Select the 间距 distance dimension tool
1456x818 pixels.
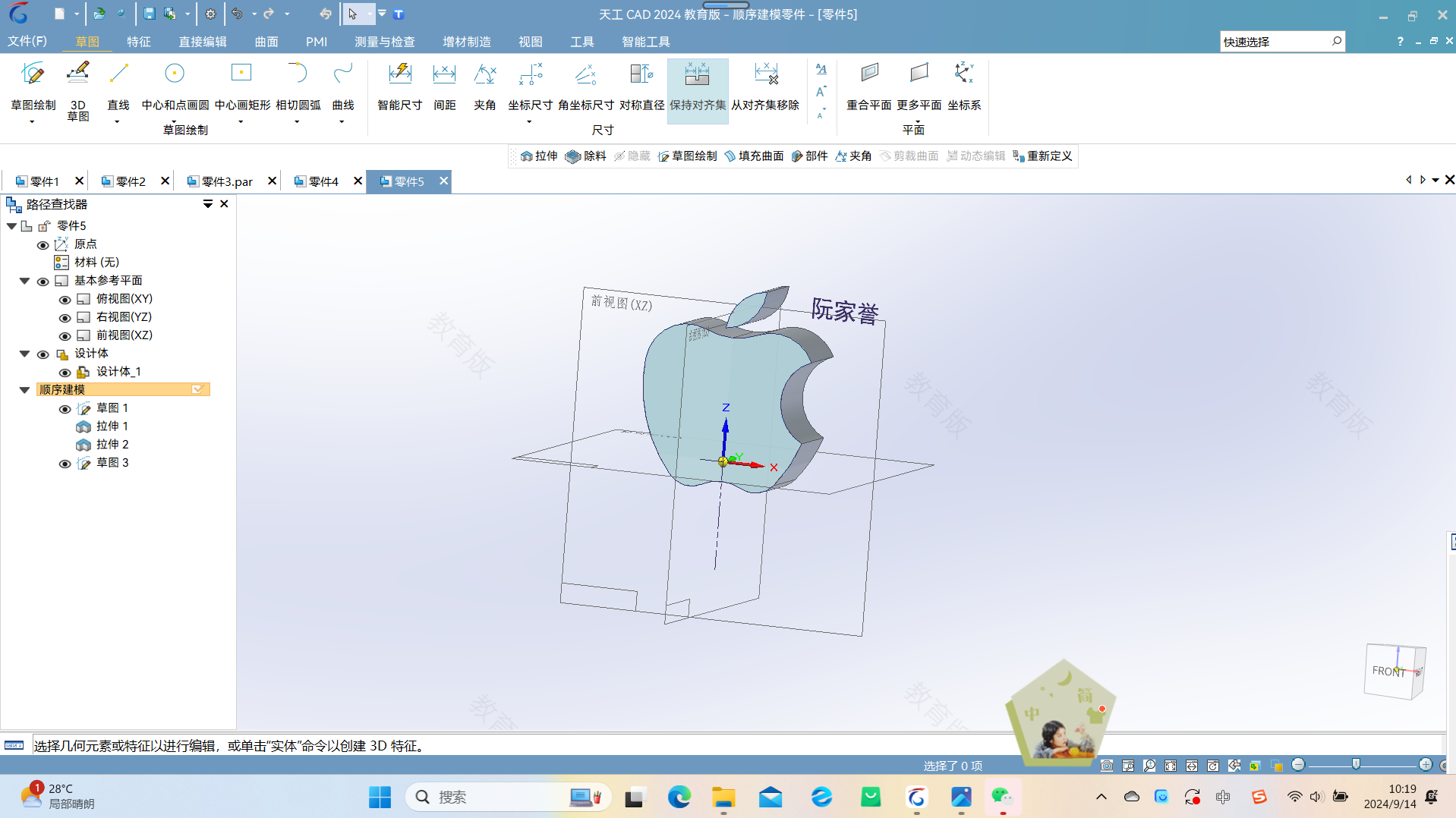tap(444, 87)
